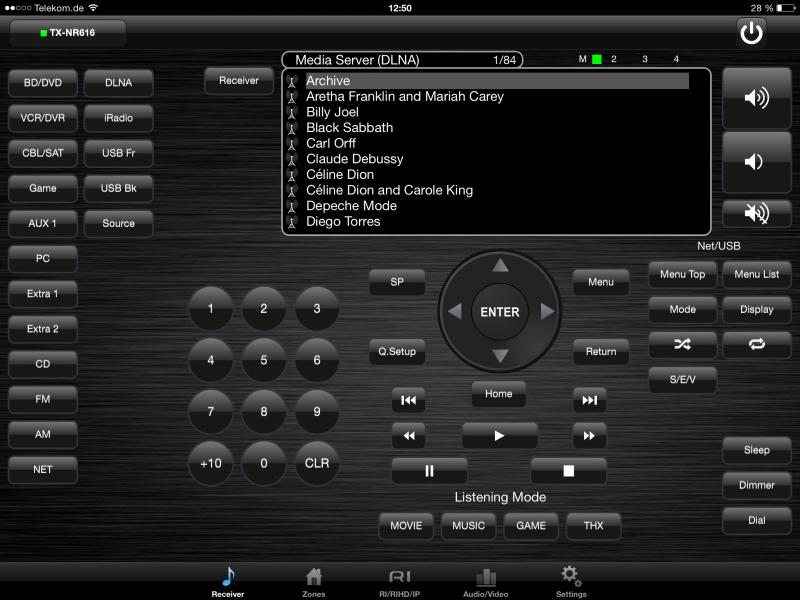The width and height of the screenshot is (800, 600).
Task: Tap the Mode button
Action: (683, 310)
